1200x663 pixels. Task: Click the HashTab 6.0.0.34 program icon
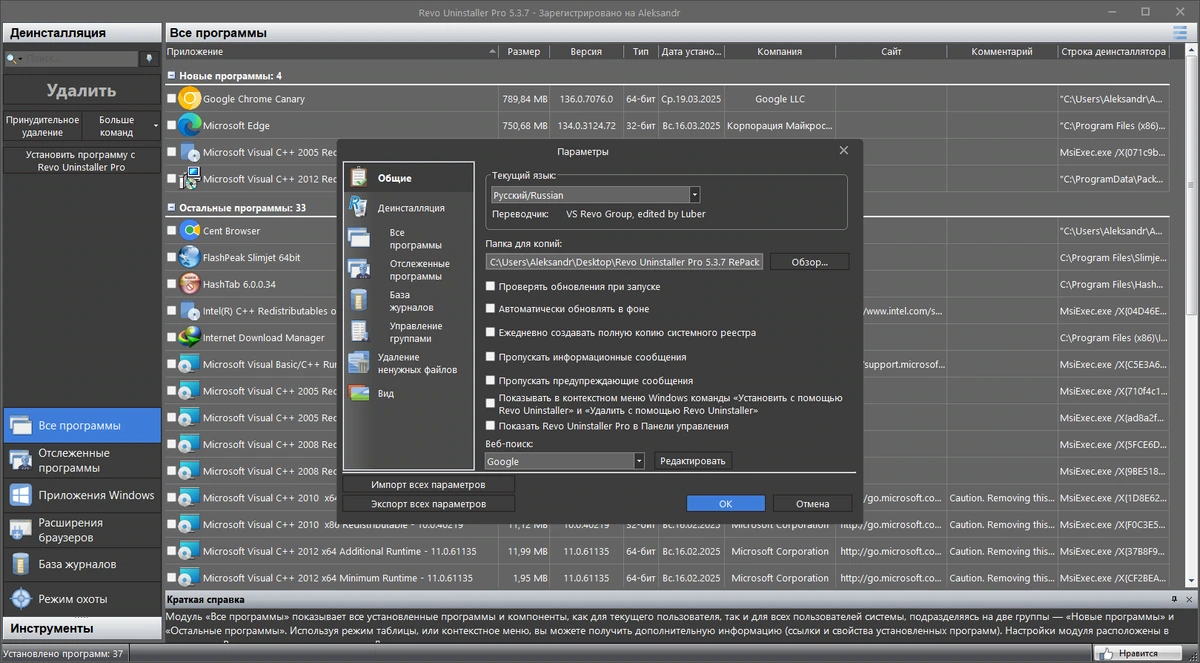pos(189,284)
